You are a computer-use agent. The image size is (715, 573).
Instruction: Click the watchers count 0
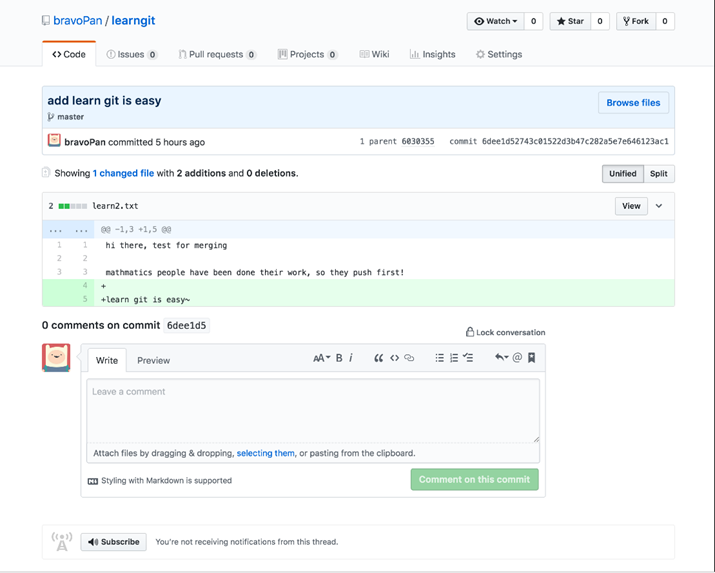[x=534, y=21]
